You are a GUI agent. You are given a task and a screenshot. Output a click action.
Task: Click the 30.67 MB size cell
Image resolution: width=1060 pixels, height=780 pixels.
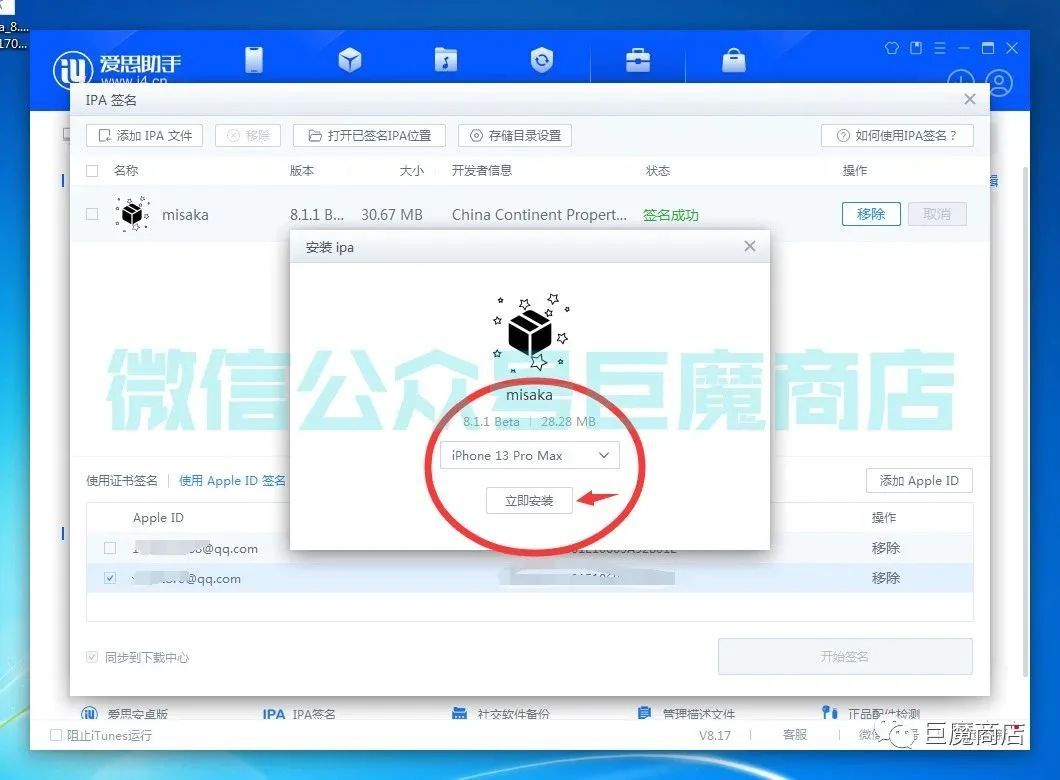[x=391, y=215]
